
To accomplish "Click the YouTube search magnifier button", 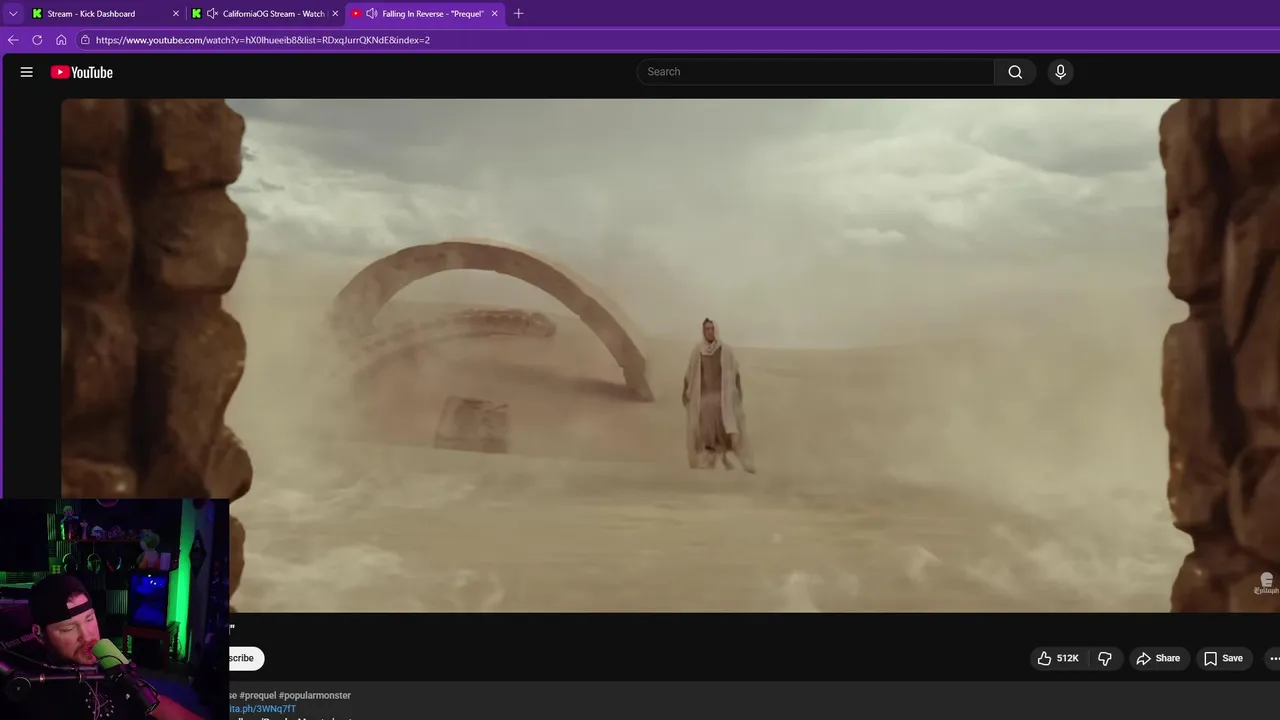I will tap(1015, 72).
